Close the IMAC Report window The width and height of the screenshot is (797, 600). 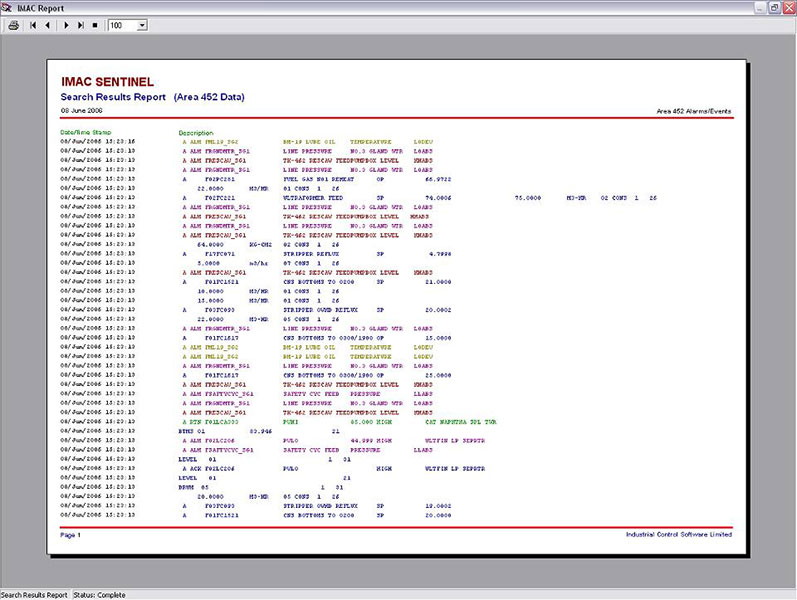click(x=788, y=6)
